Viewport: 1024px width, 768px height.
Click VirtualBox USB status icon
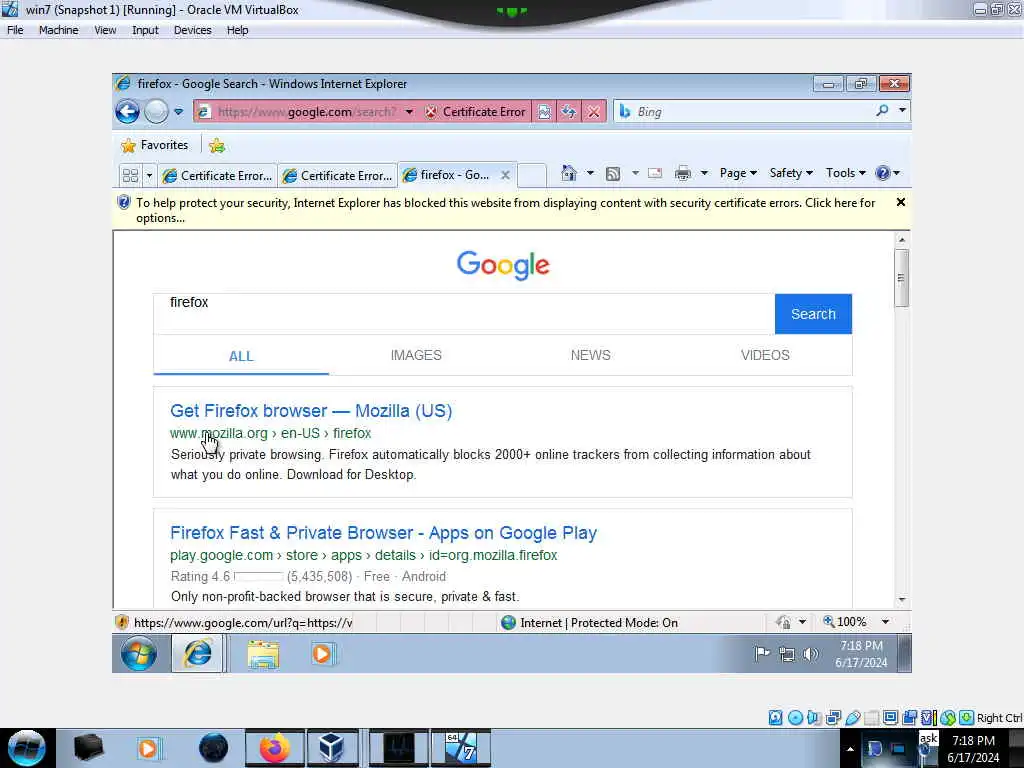pyautogui.click(x=852, y=718)
